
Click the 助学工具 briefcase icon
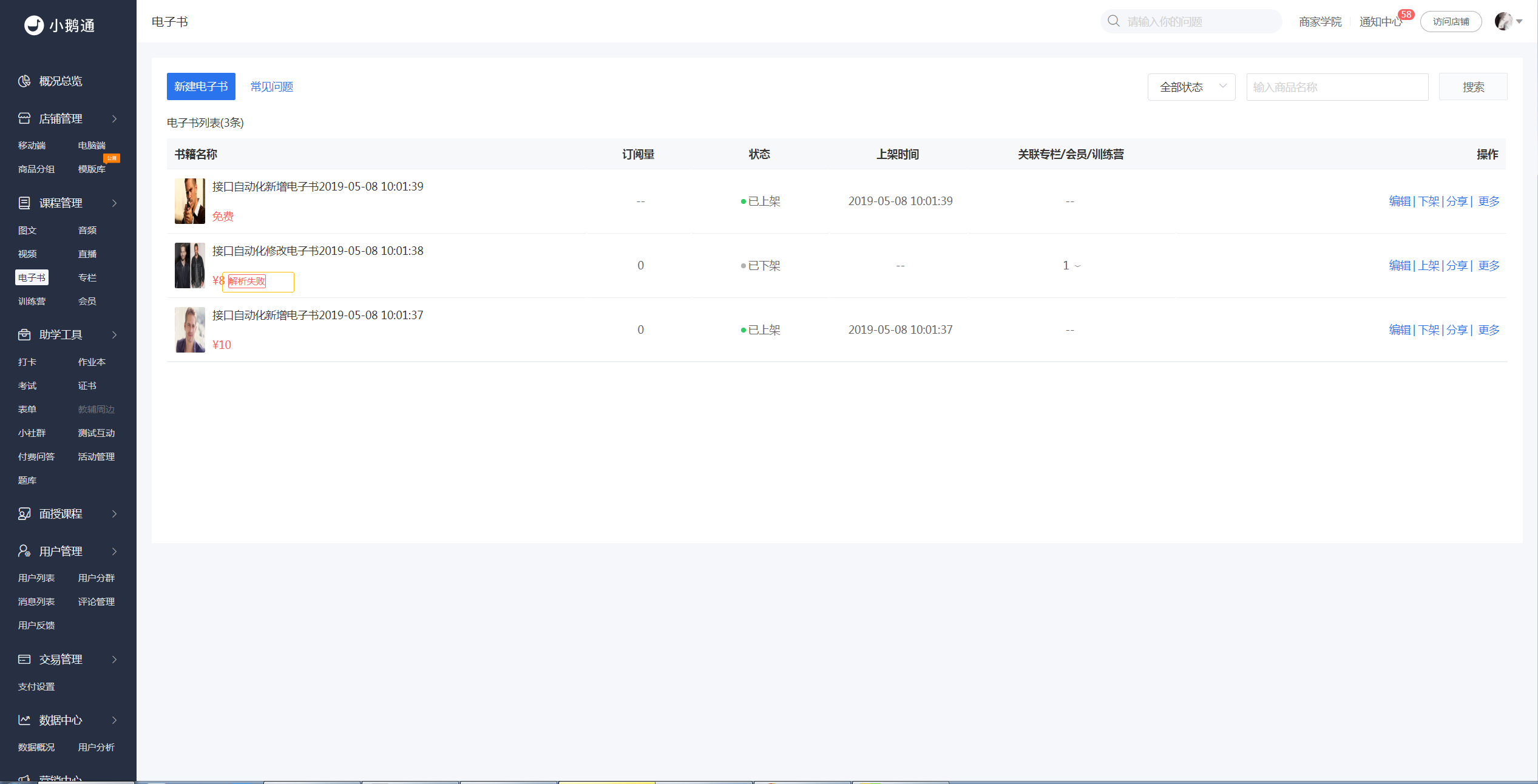pyautogui.click(x=24, y=334)
